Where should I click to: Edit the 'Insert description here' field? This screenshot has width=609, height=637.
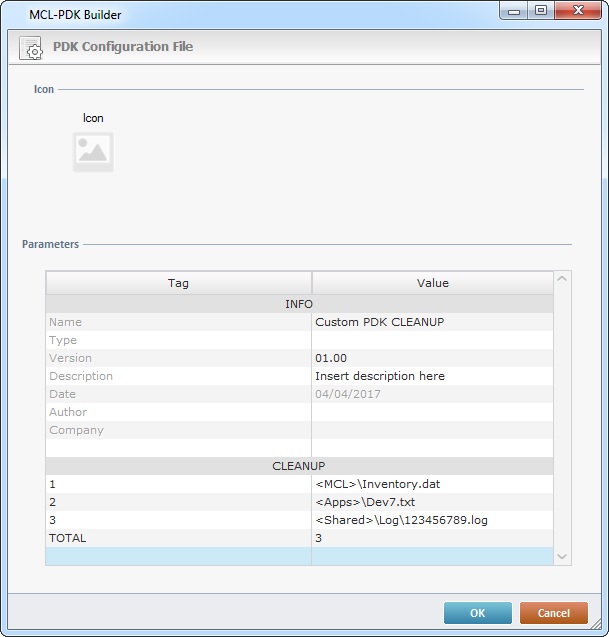pos(431,376)
